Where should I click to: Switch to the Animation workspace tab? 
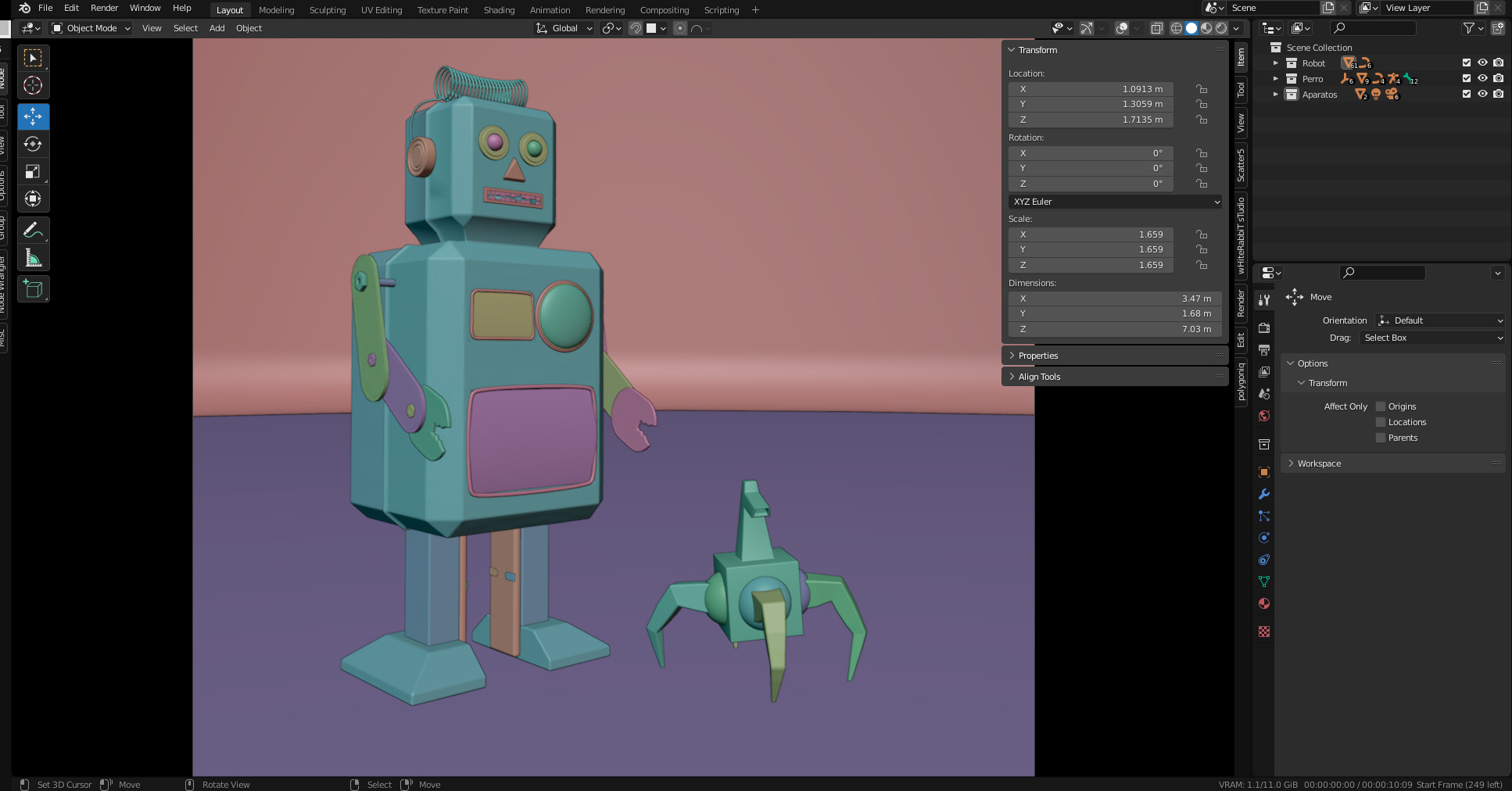click(550, 10)
